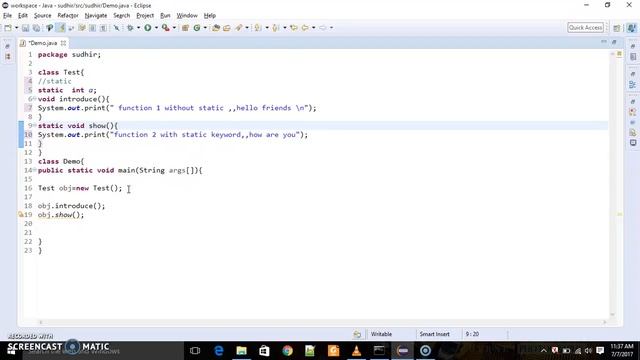This screenshot has height=360, width=640.
Task: Open the minimized Package Explorer icon in left trim
Action: (8, 56)
